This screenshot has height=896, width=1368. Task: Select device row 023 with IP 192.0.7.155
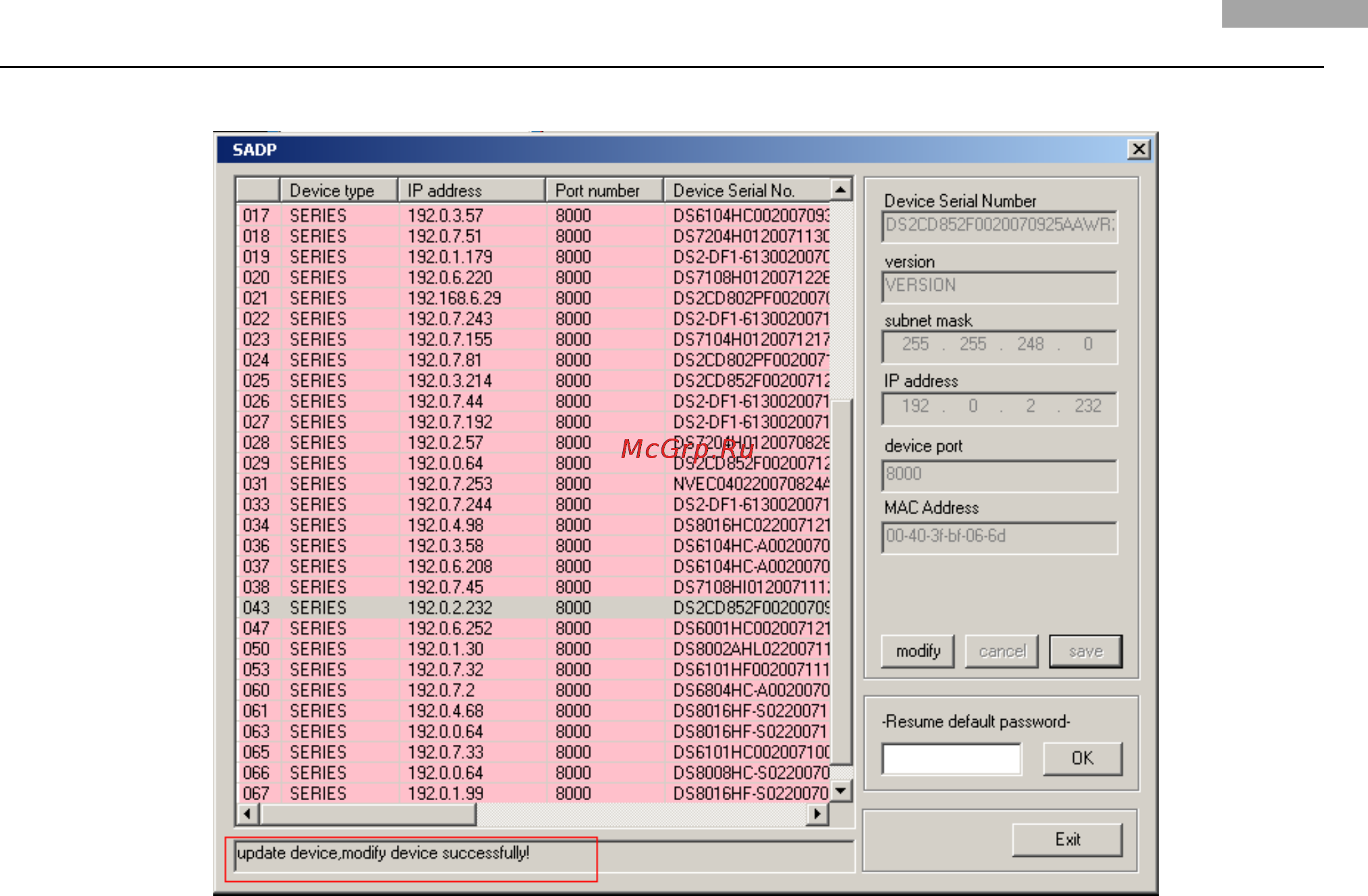pos(533,339)
